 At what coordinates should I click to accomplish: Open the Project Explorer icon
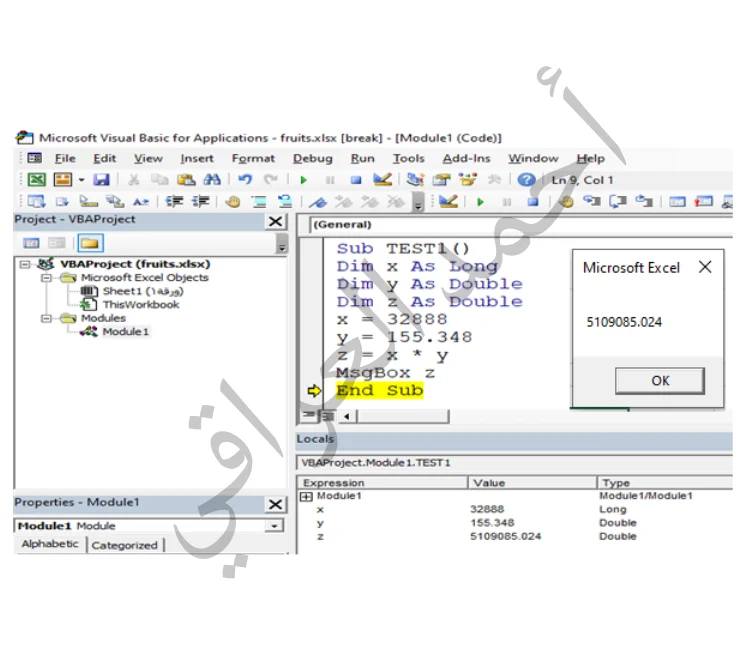[415, 180]
